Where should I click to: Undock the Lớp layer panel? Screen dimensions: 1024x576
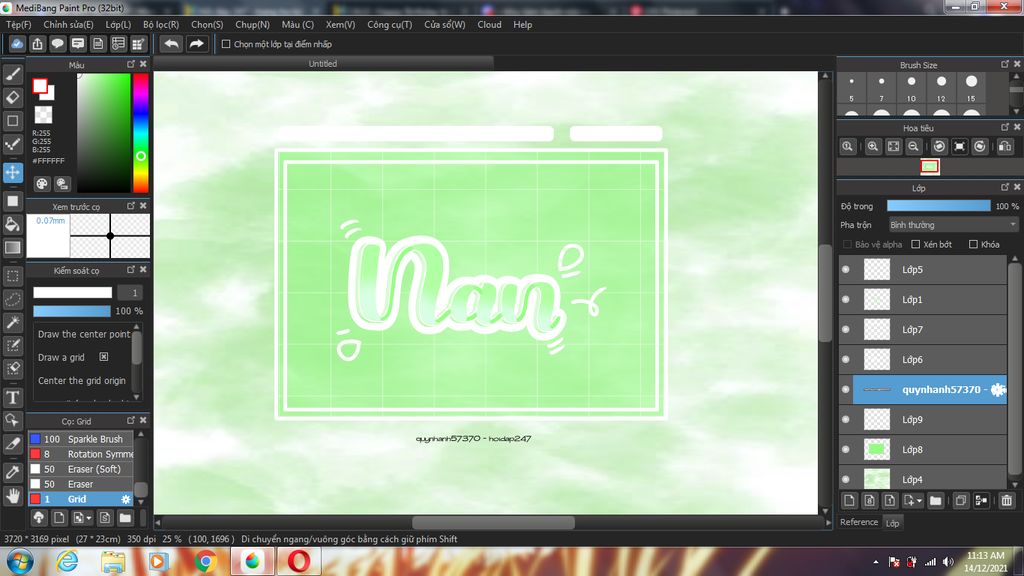(1004, 187)
